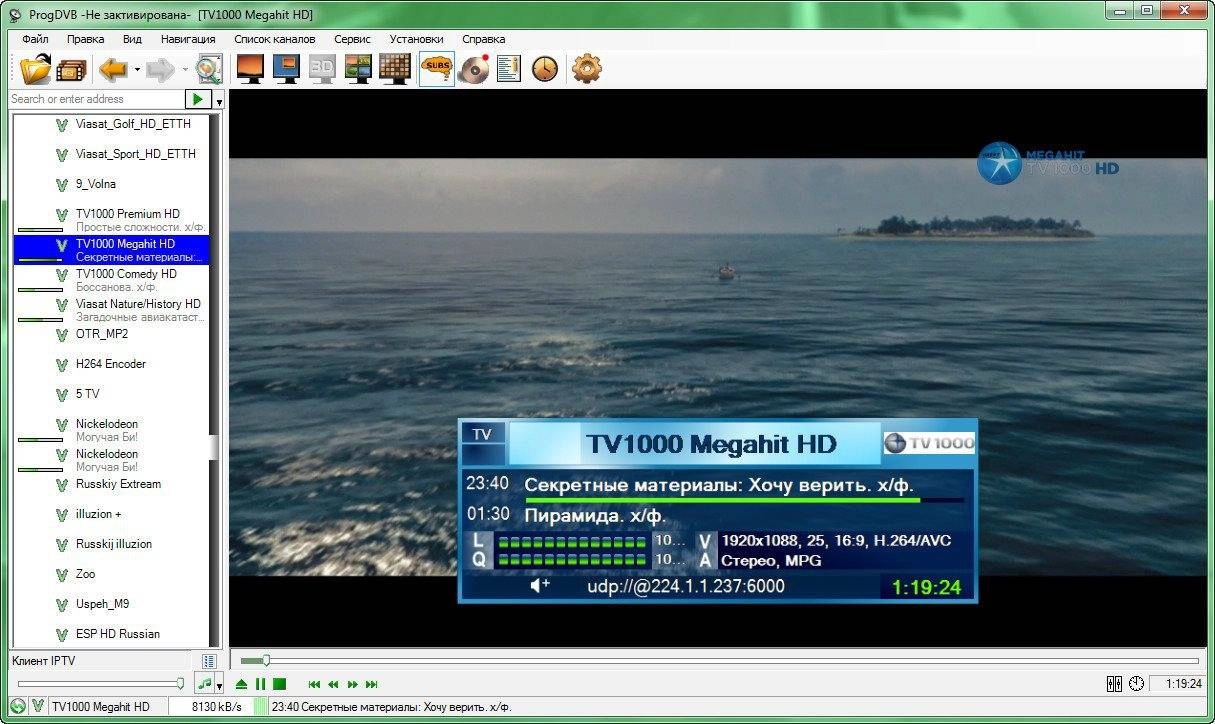The height and width of the screenshot is (724, 1215).
Task: Rewind with the green double-left arrows
Action: pyautogui.click(x=333, y=684)
